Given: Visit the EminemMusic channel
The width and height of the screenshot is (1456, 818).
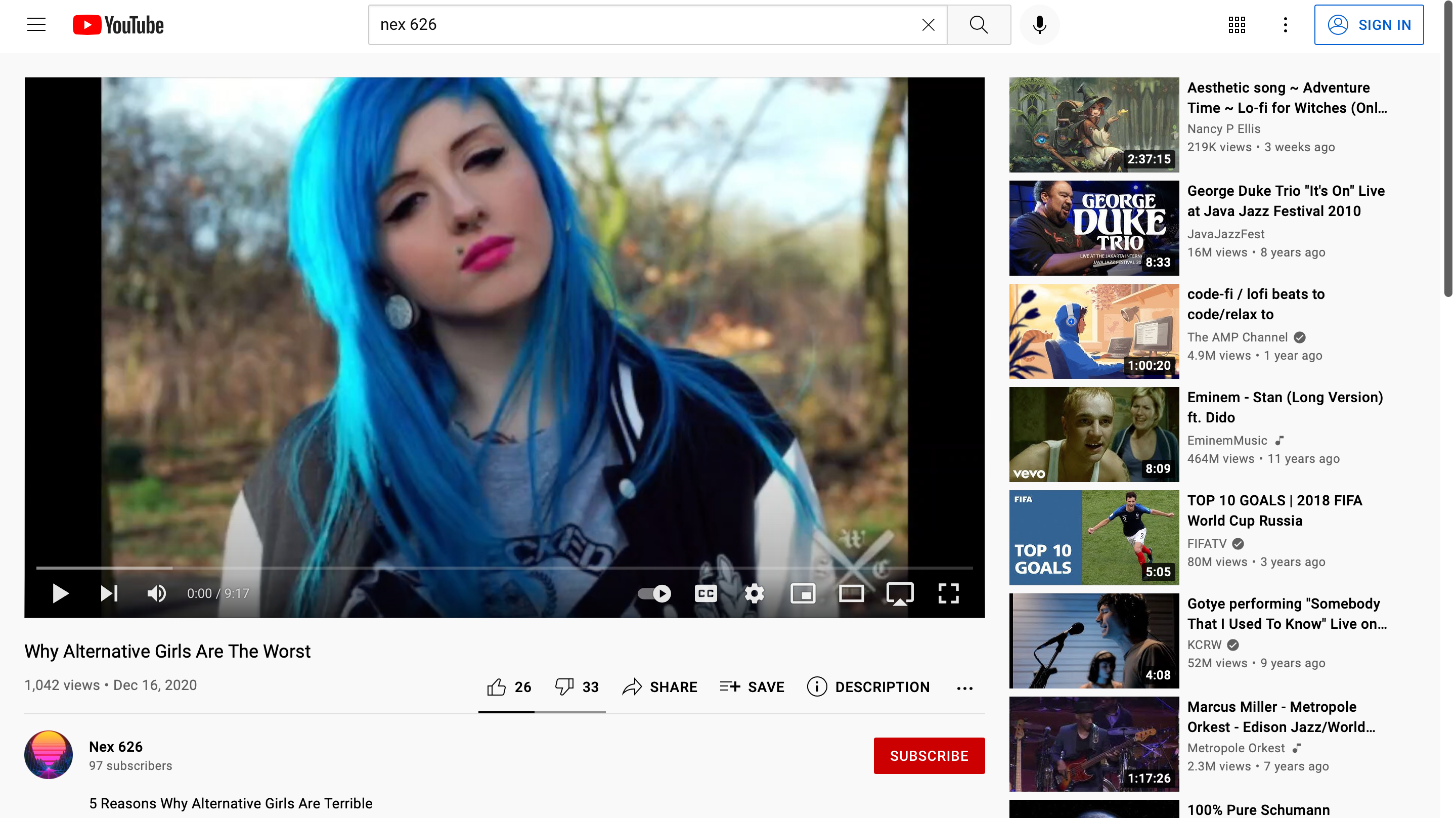Looking at the screenshot, I should pos(1227,441).
